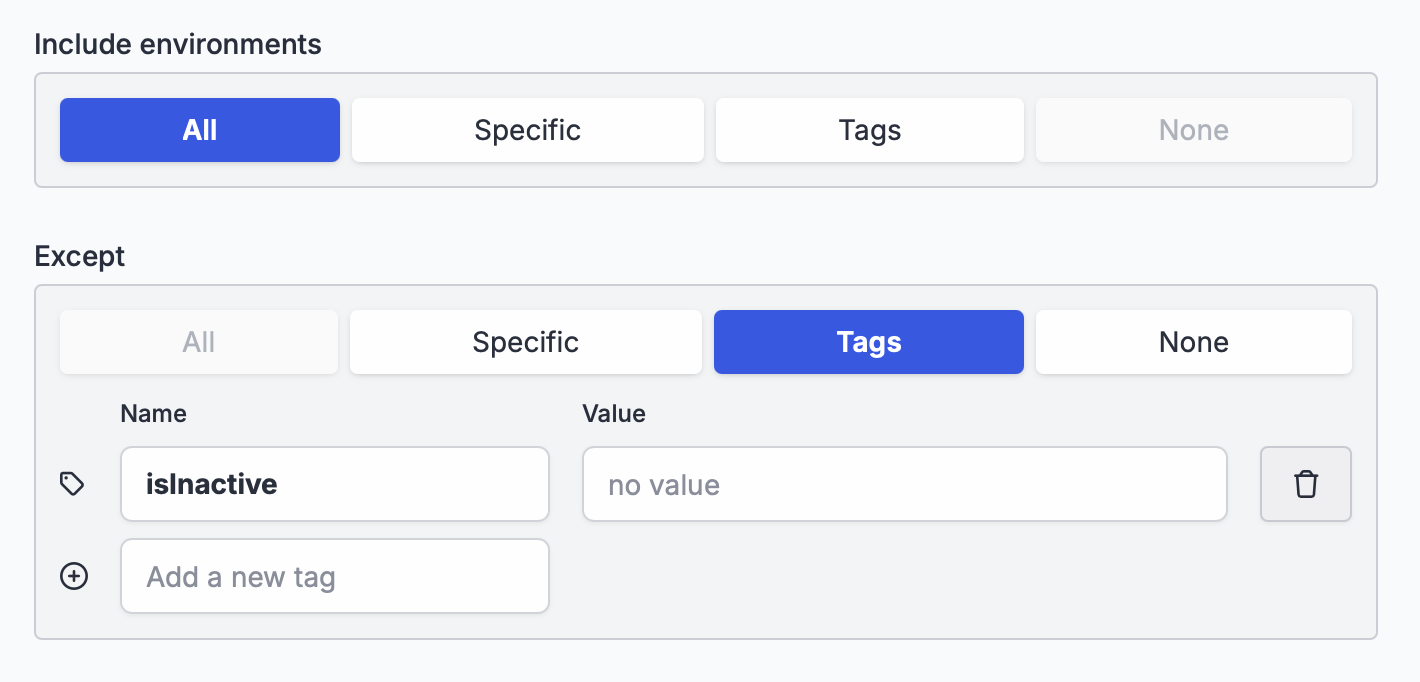The image size is (1420, 682).
Task: Click the 'Except' section heading
Action: pos(80,256)
